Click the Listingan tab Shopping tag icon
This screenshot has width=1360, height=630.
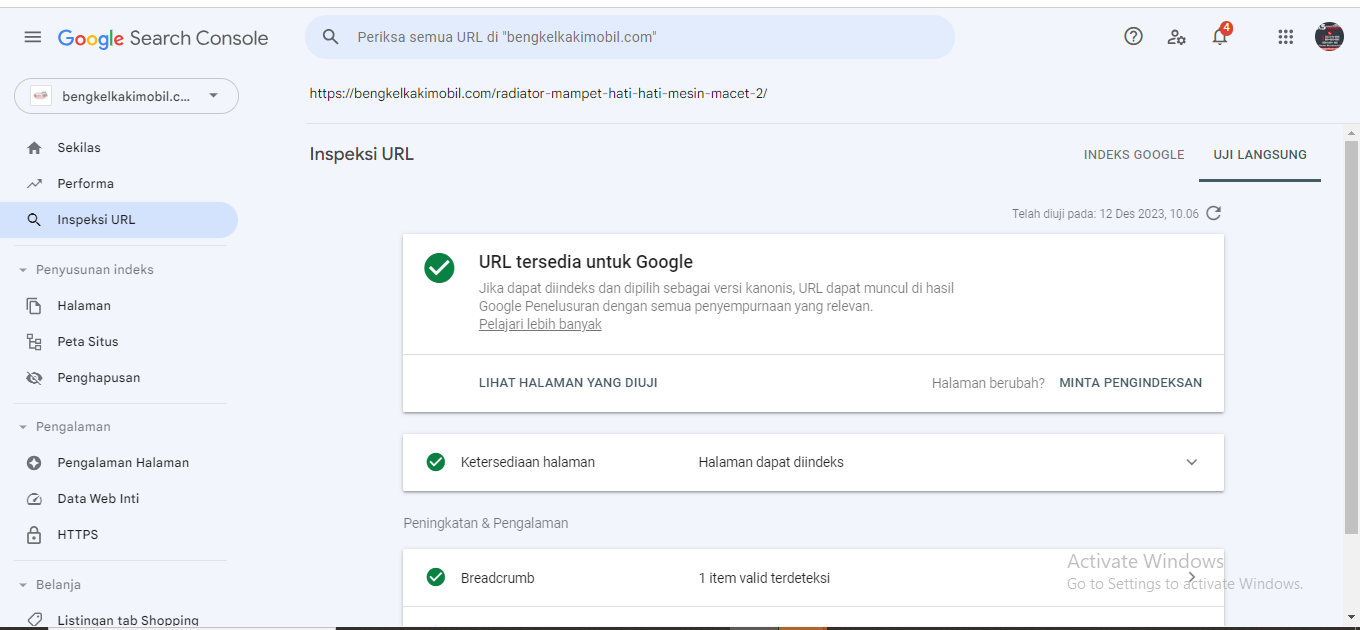click(x=35, y=620)
